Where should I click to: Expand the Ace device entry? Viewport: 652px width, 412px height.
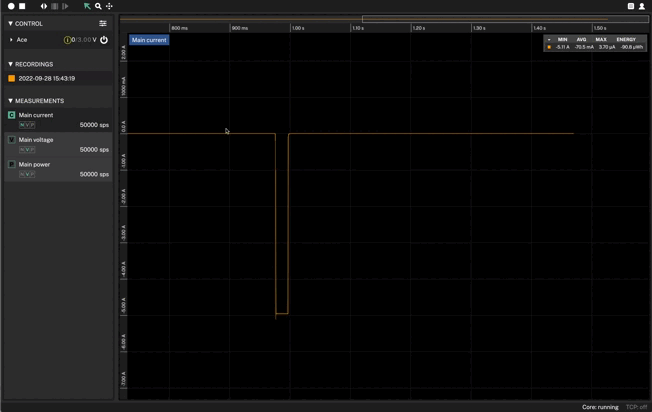point(11,40)
